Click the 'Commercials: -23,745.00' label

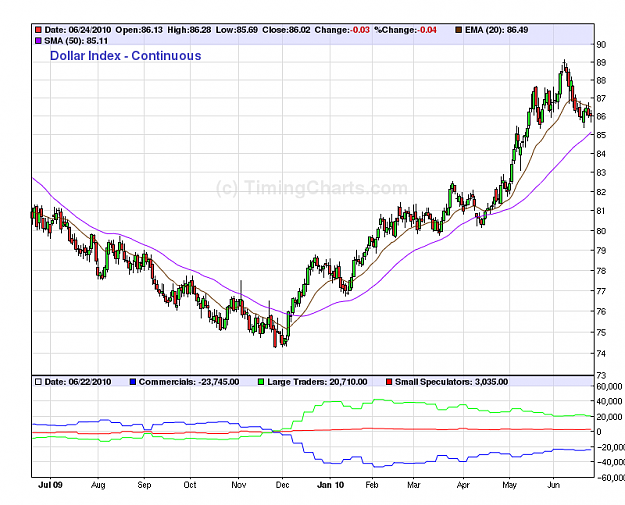[189, 382]
